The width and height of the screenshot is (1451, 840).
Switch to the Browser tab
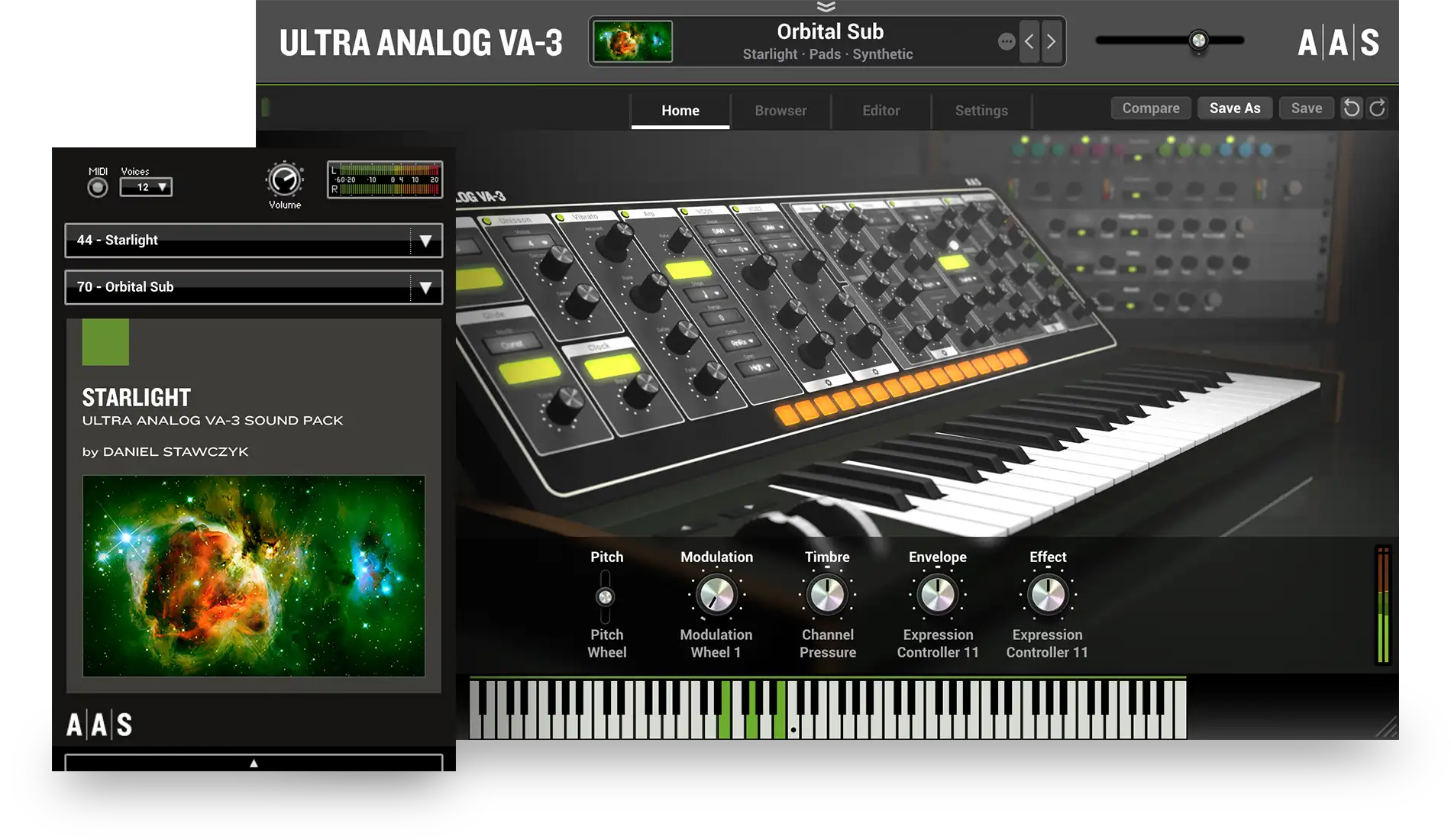tap(780, 111)
